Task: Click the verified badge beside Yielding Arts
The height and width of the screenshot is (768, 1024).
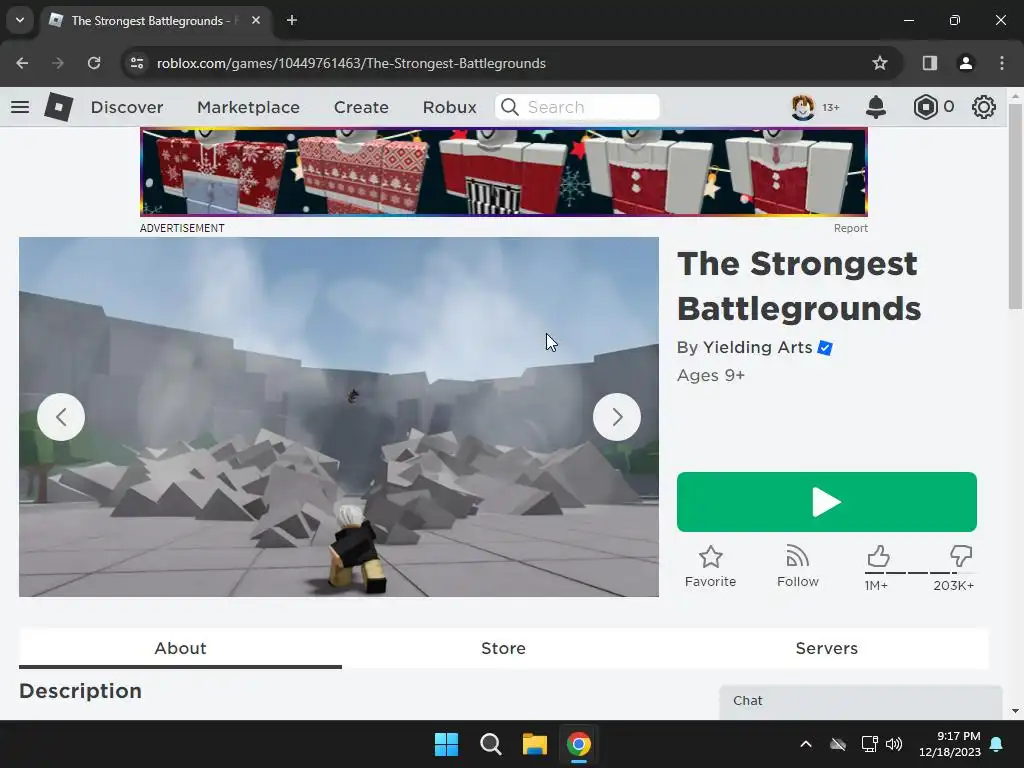Action: coord(825,348)
